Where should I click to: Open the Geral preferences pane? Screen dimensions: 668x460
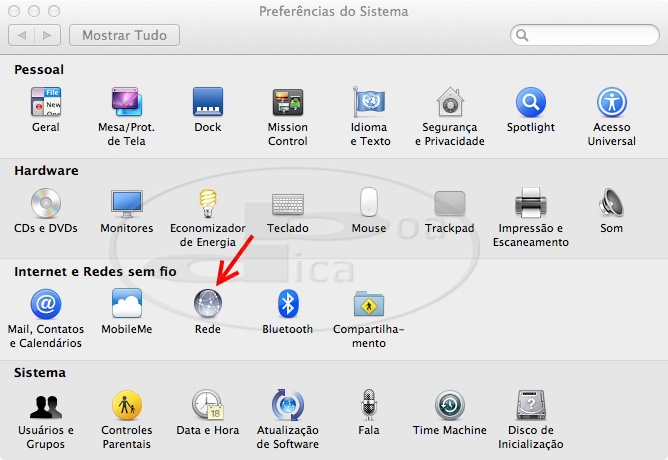click(x=46, y=102)
